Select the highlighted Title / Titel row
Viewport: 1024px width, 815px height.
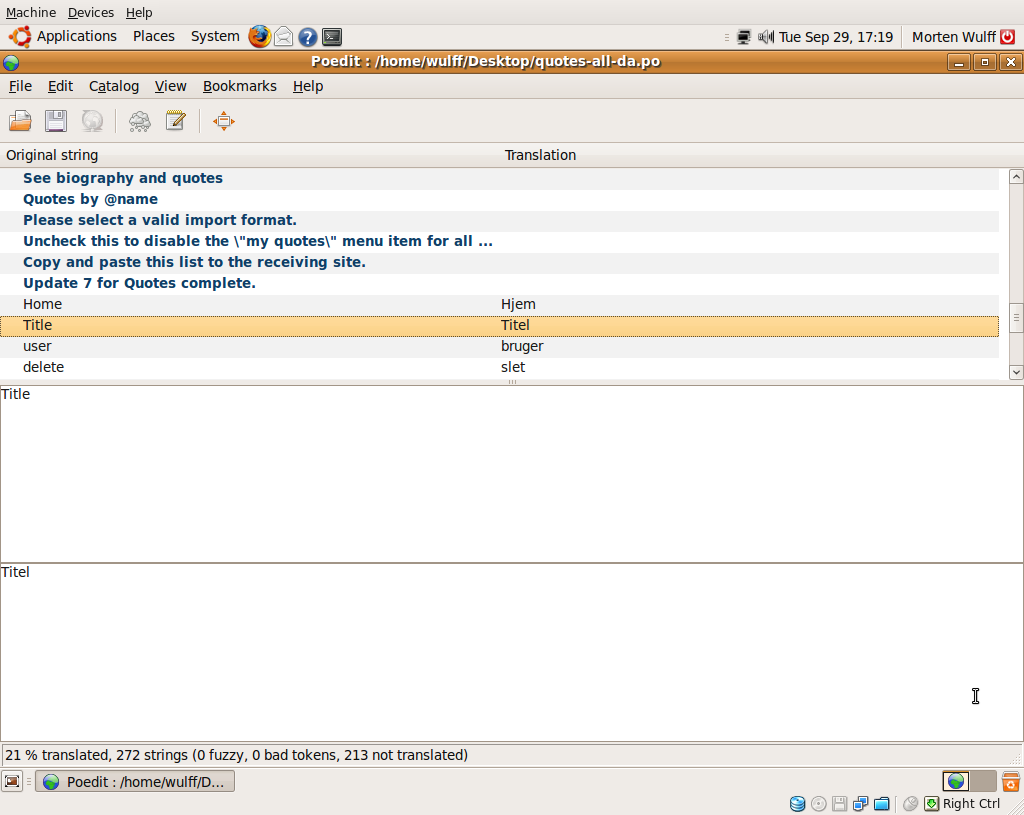(x=500, y=325)
